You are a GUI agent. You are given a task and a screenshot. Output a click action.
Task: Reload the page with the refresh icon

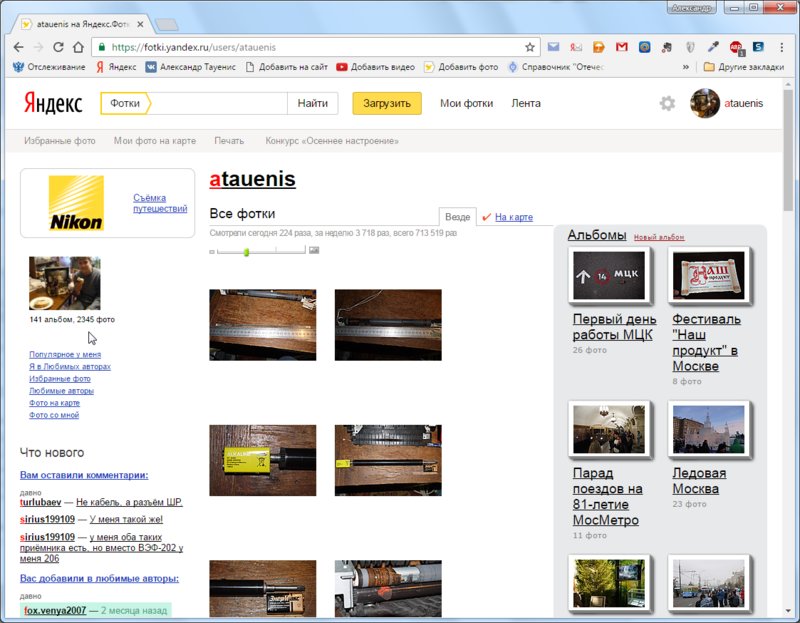pyautogui.click(x=58, y=47)
